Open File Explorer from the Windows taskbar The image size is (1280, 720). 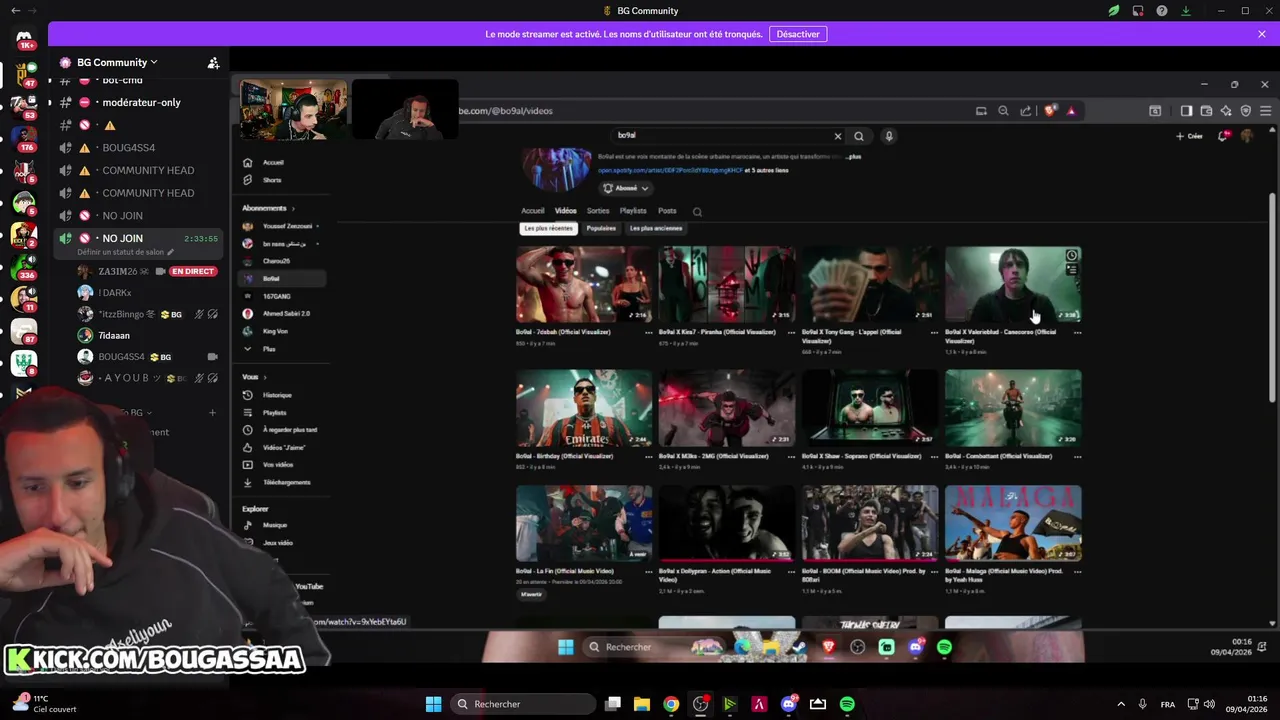pos(642,704)
